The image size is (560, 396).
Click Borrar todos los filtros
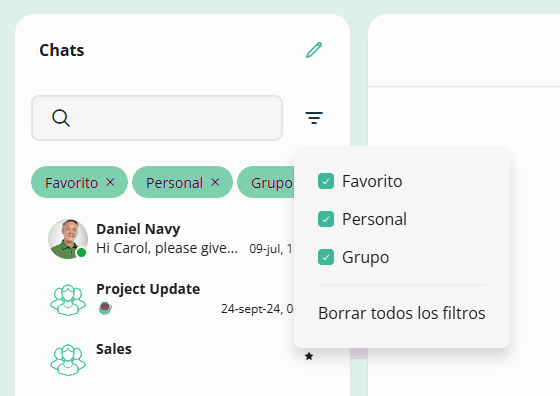point(401,313)
